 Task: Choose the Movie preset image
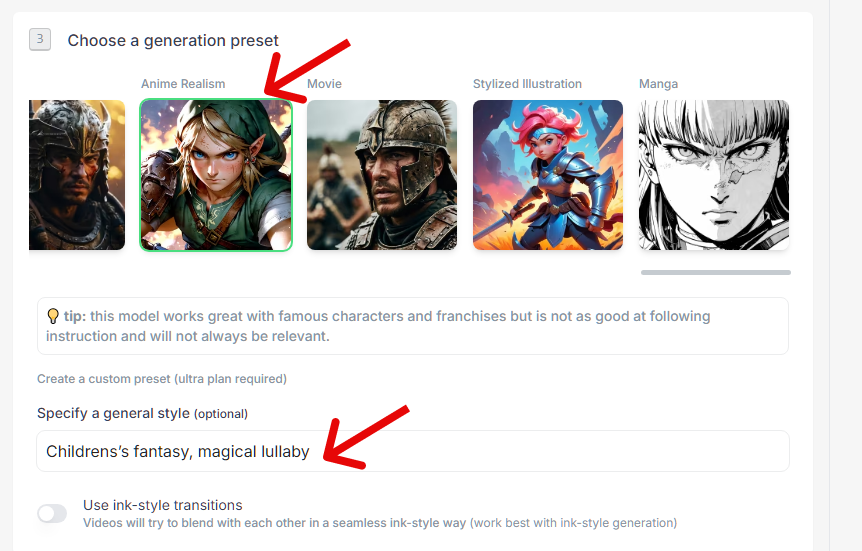(382, 175)
